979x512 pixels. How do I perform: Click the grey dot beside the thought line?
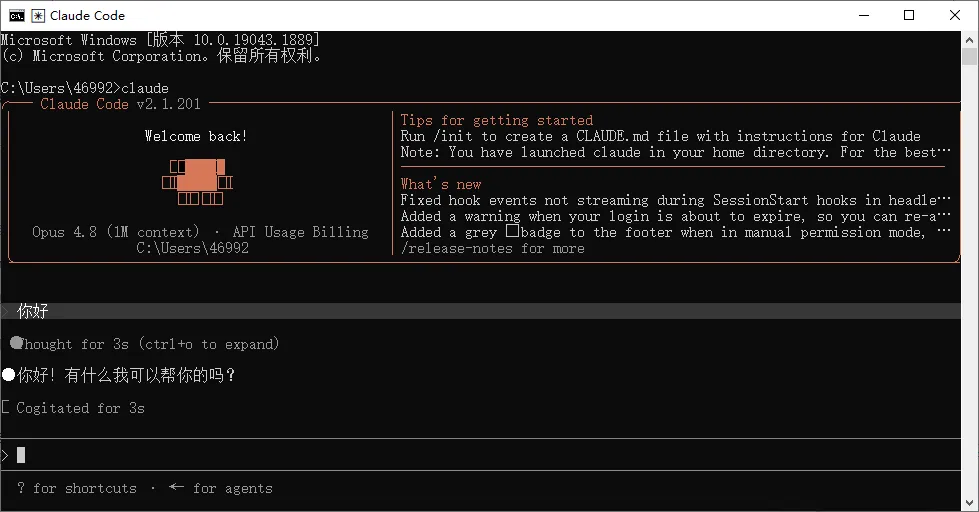pos(16,343)
